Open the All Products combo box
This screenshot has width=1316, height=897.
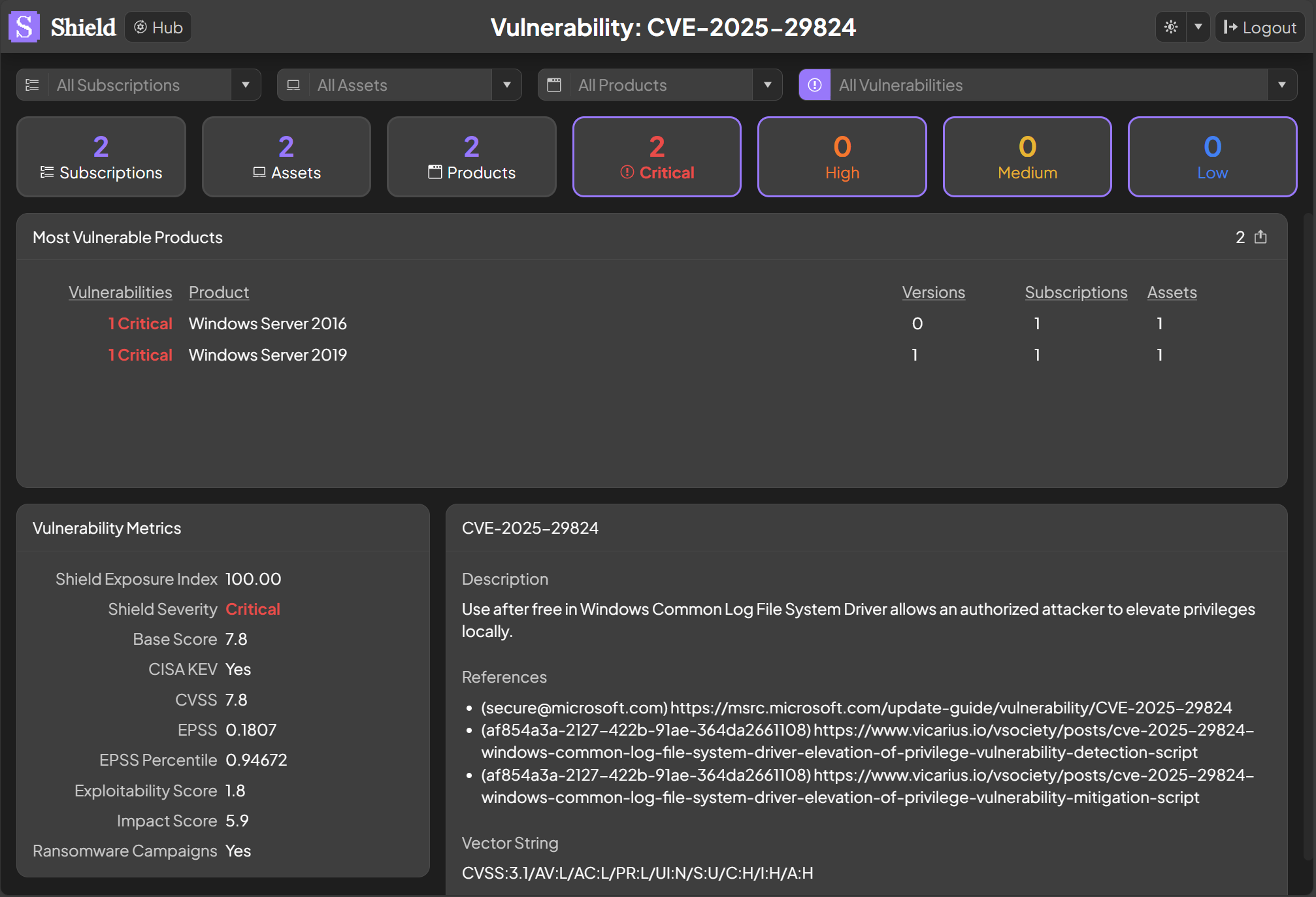point(660,85)
